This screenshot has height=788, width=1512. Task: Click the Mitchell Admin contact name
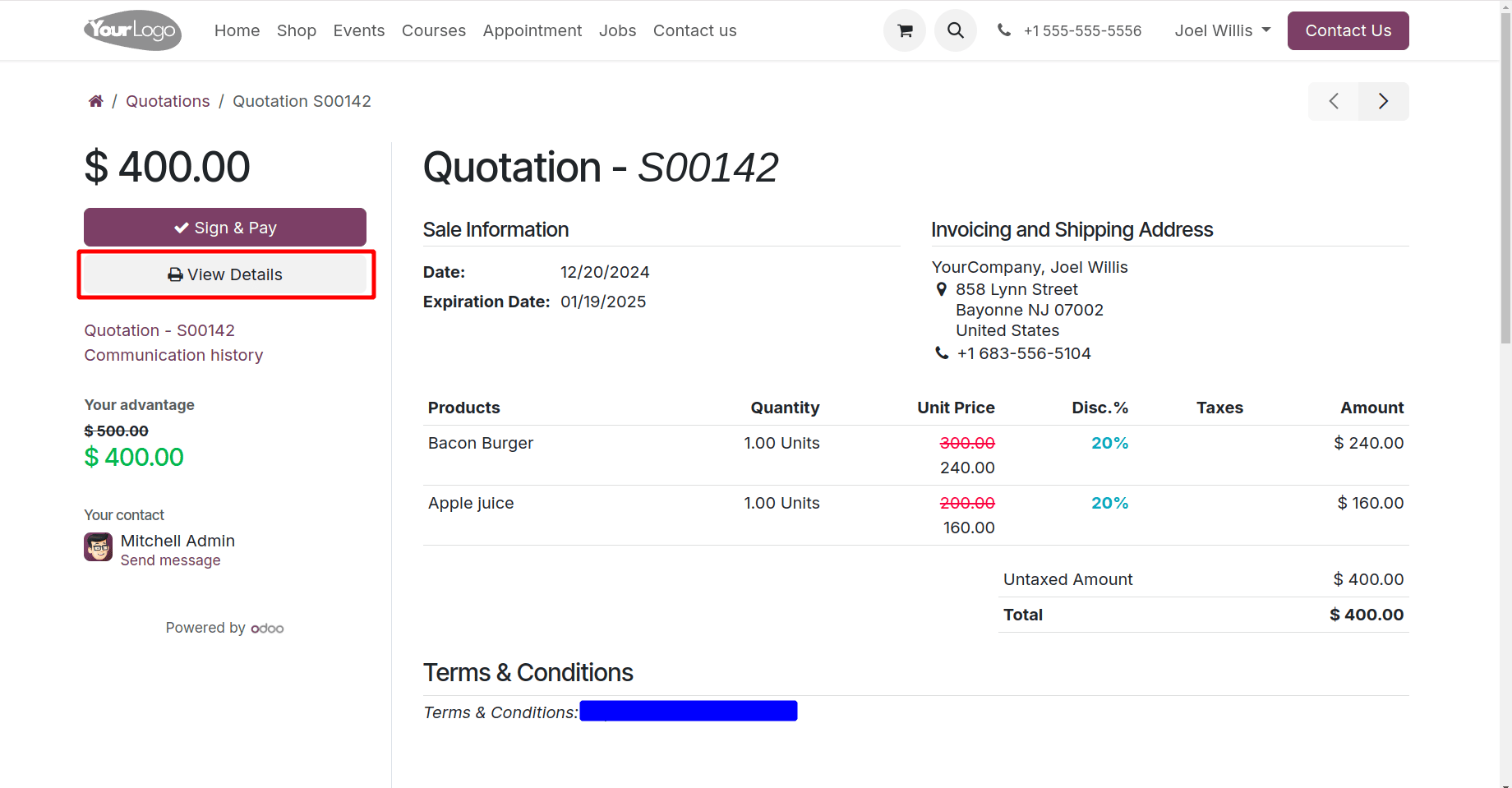click(x=177, y=541)
